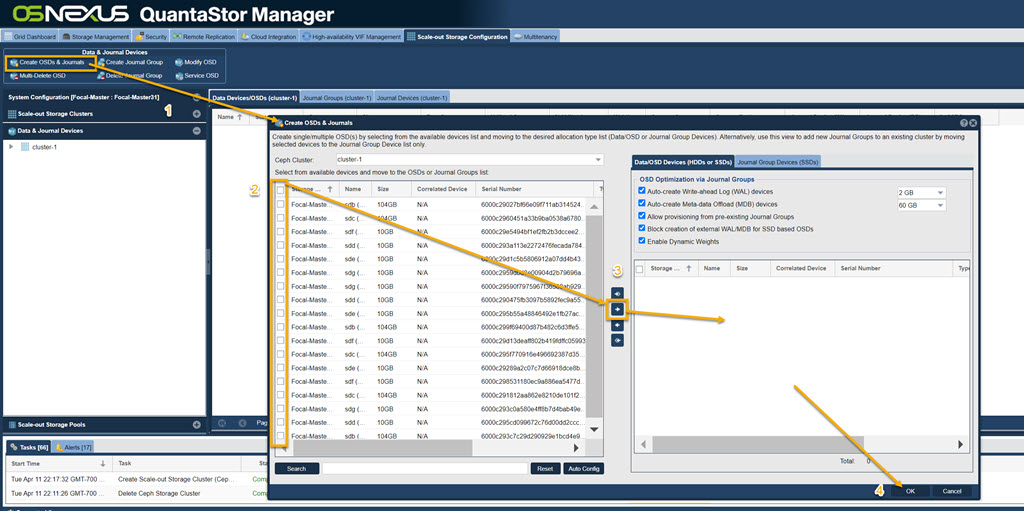Screen dimensions: 1024x511
Task: Open the MDB size 60 GB dropdown
Action: [x=940, y=206]
